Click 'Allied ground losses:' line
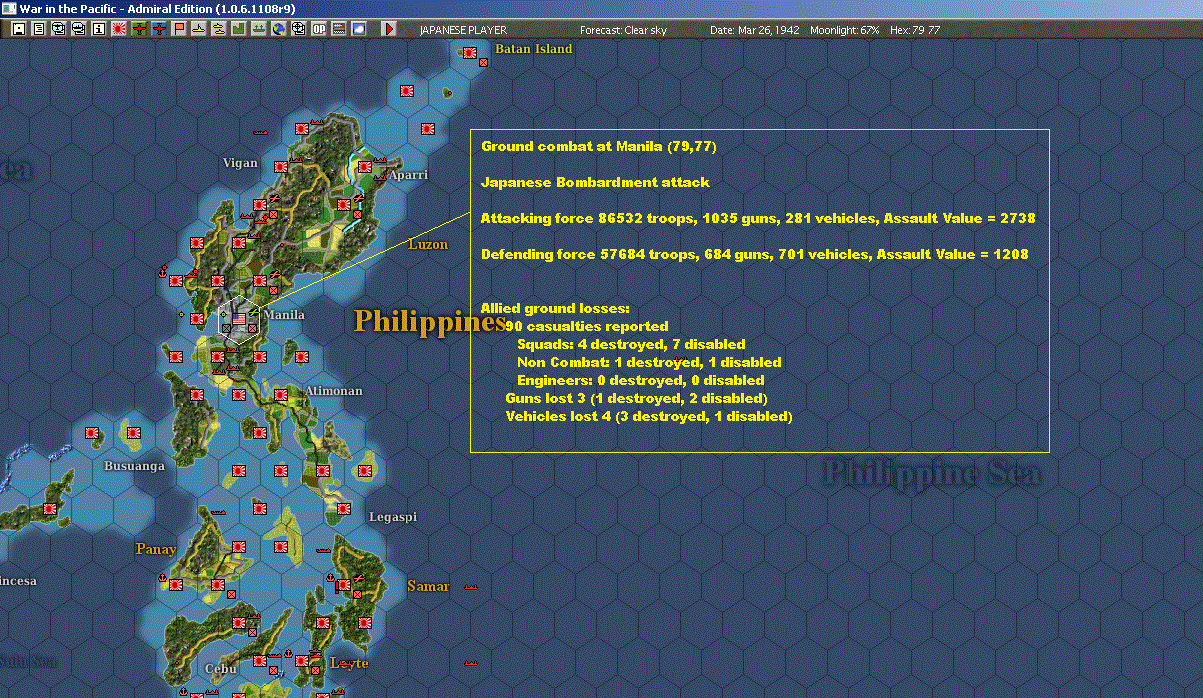This screenshot has height=698, width=1203. [555, 308]
